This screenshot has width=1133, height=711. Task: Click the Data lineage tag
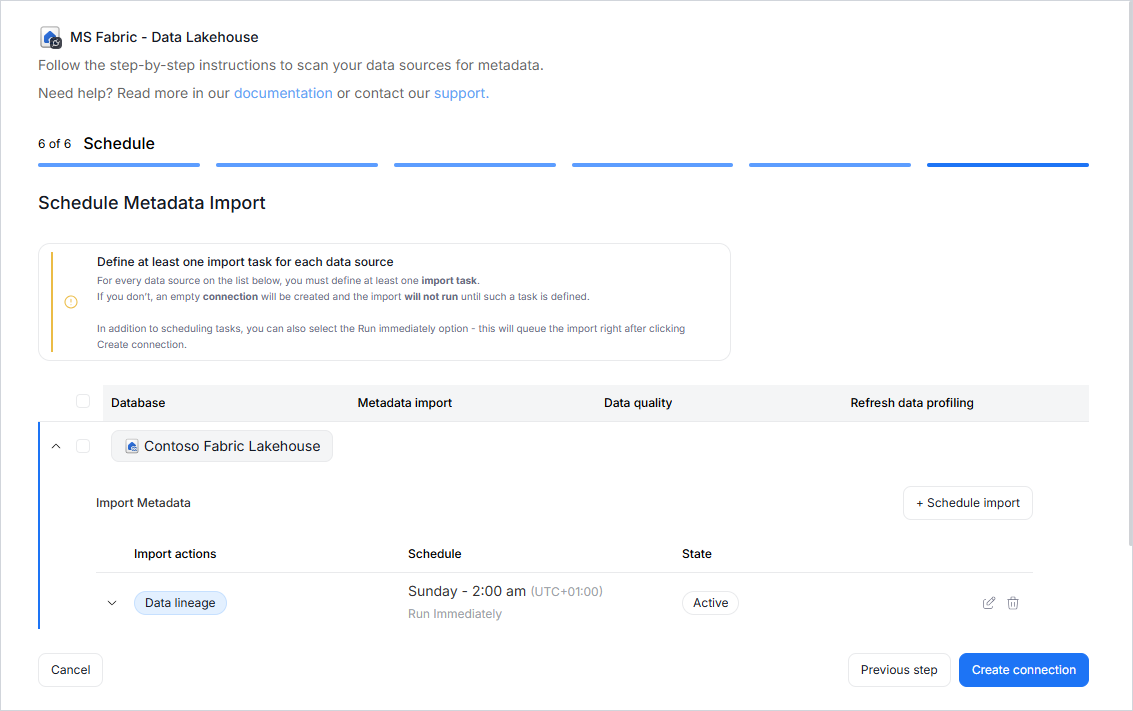pos(180,603)
